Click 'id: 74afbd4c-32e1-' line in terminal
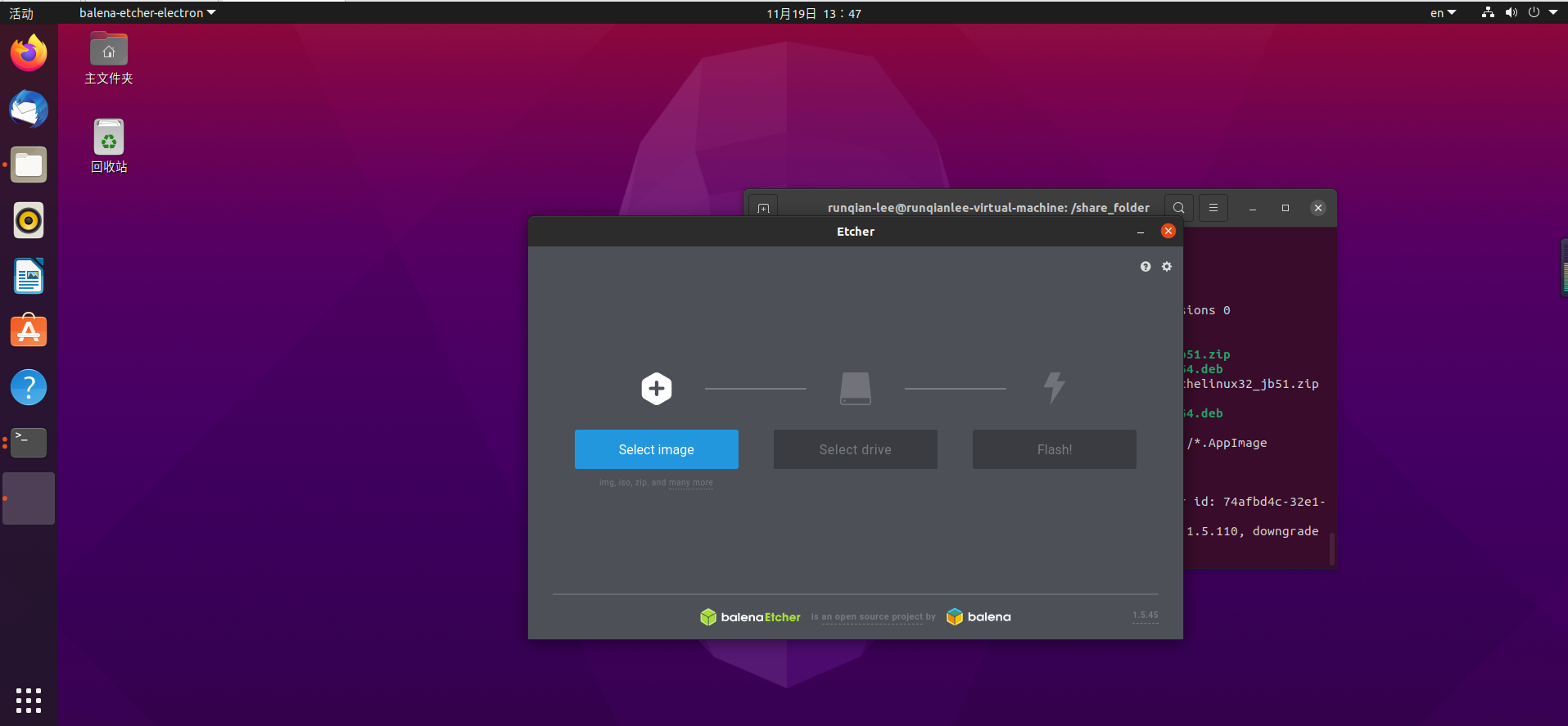The height and width of the screenshot is (726, 1568). point(1258,502)
